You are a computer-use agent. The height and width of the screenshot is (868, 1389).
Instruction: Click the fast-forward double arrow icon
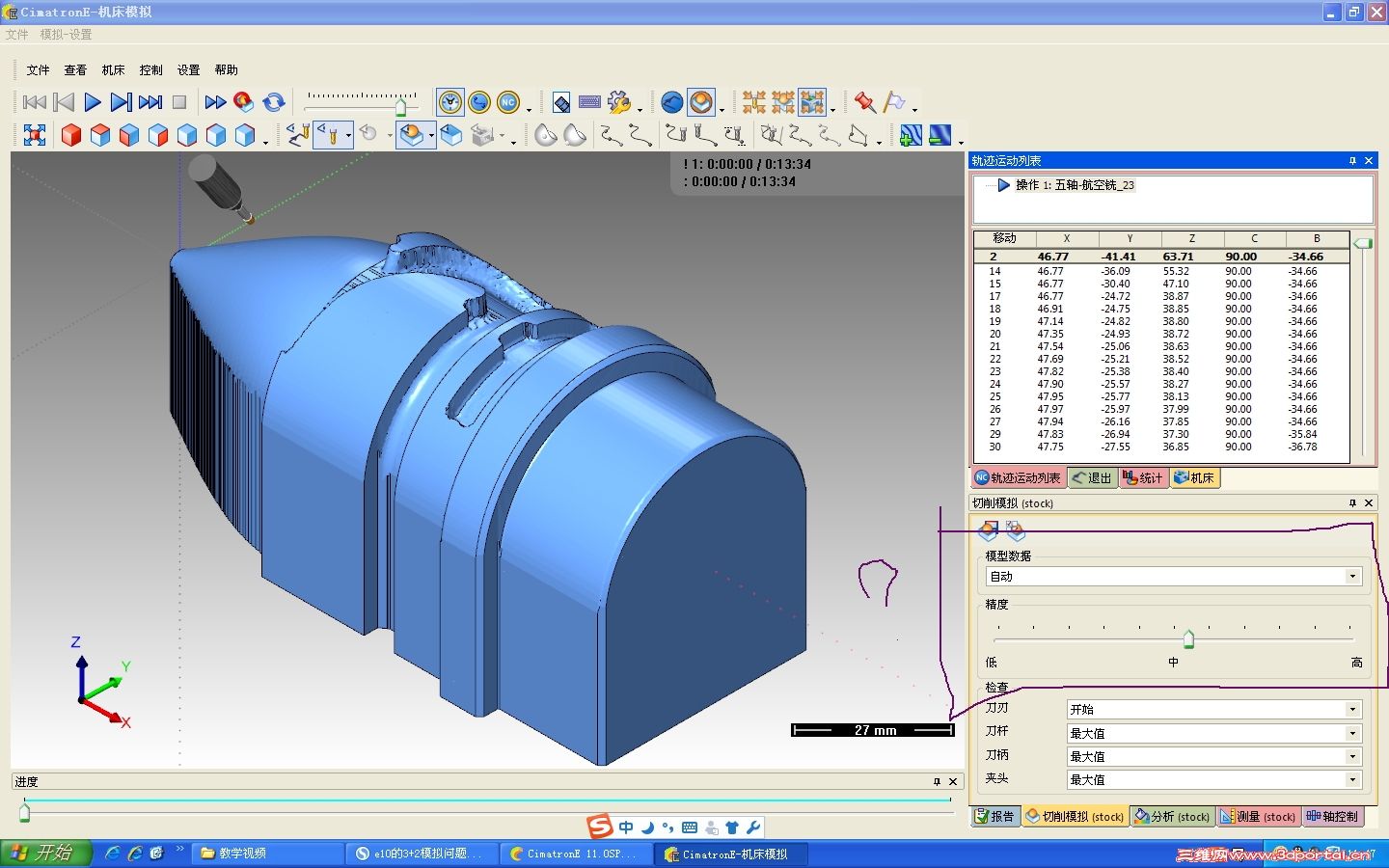point(215,102)
